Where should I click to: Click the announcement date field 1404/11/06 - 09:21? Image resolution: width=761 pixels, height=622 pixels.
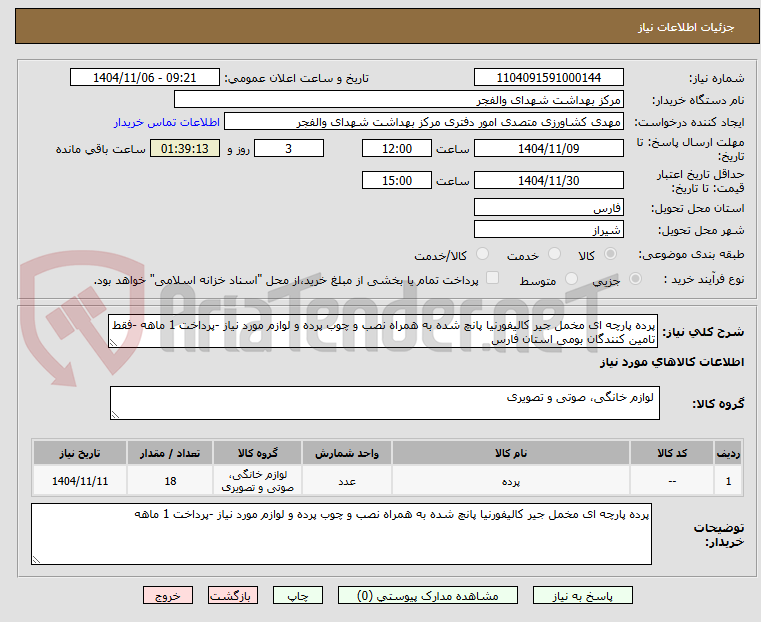tap(145, 78)
